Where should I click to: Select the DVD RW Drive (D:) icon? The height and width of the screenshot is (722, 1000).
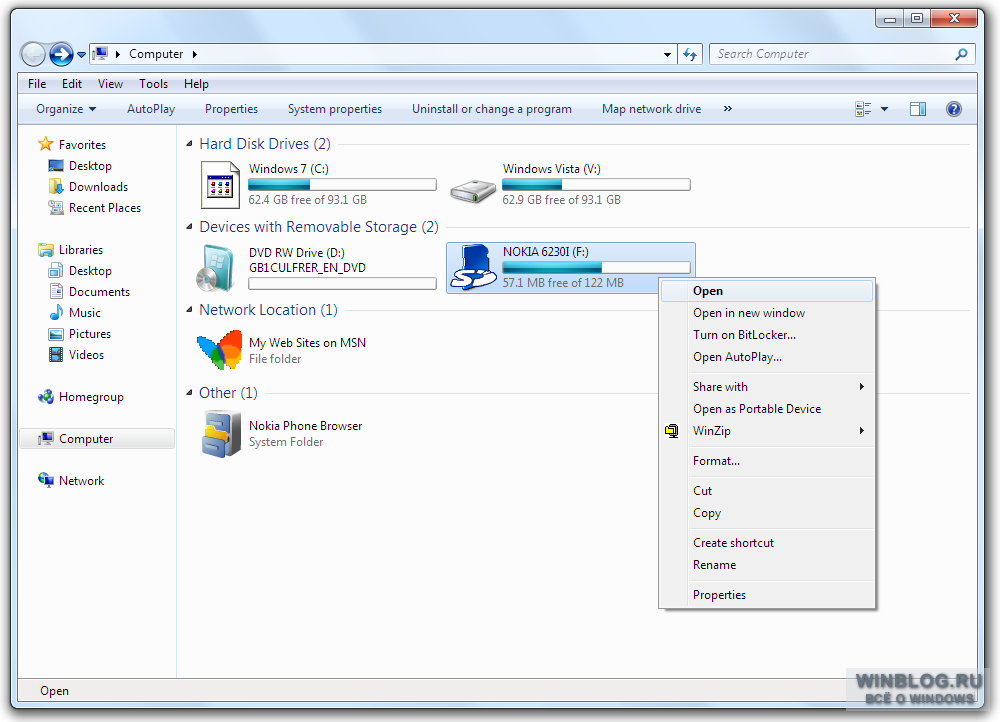(216, 268)
